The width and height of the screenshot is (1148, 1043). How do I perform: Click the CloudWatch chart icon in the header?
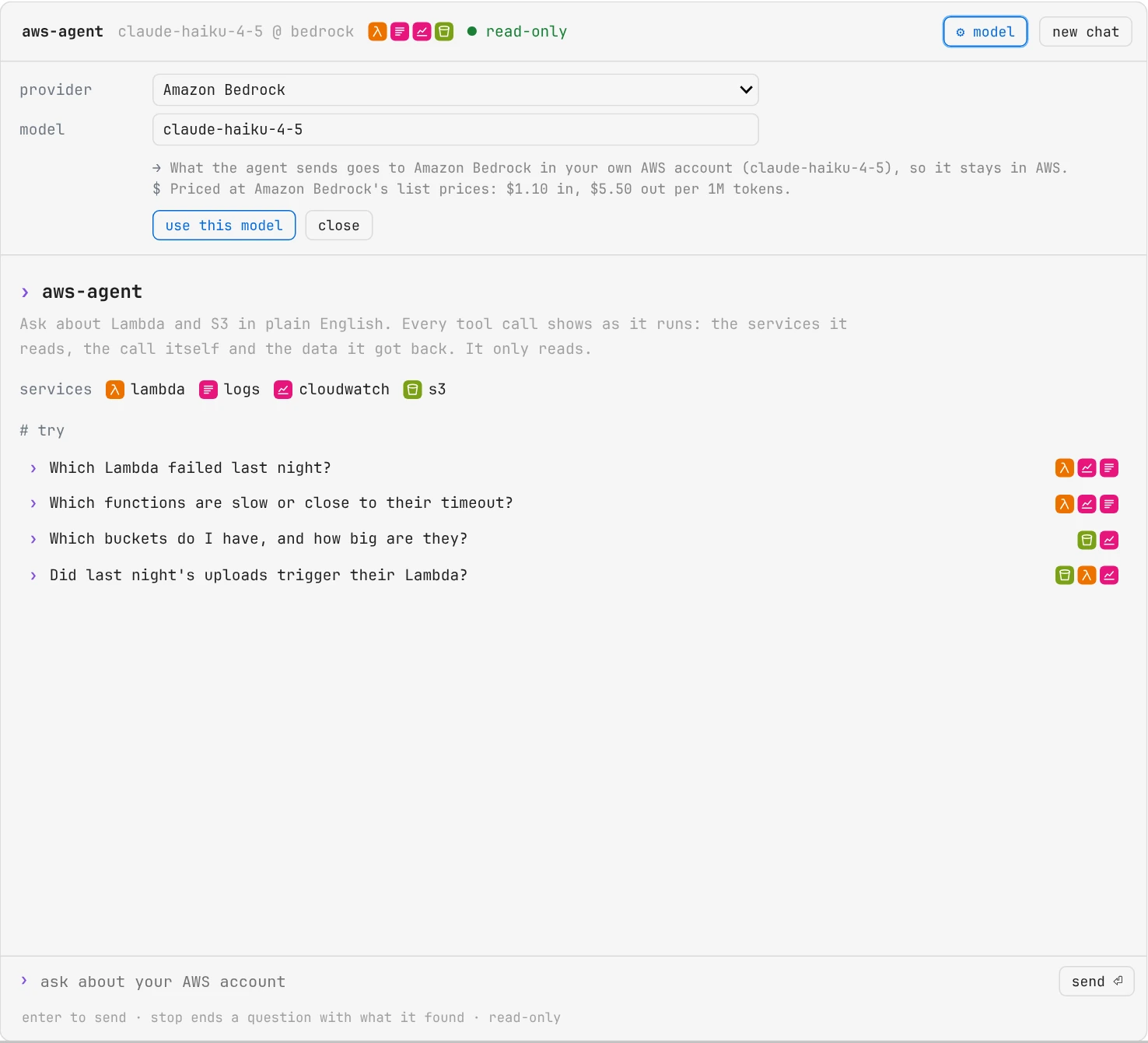point(422,32)
